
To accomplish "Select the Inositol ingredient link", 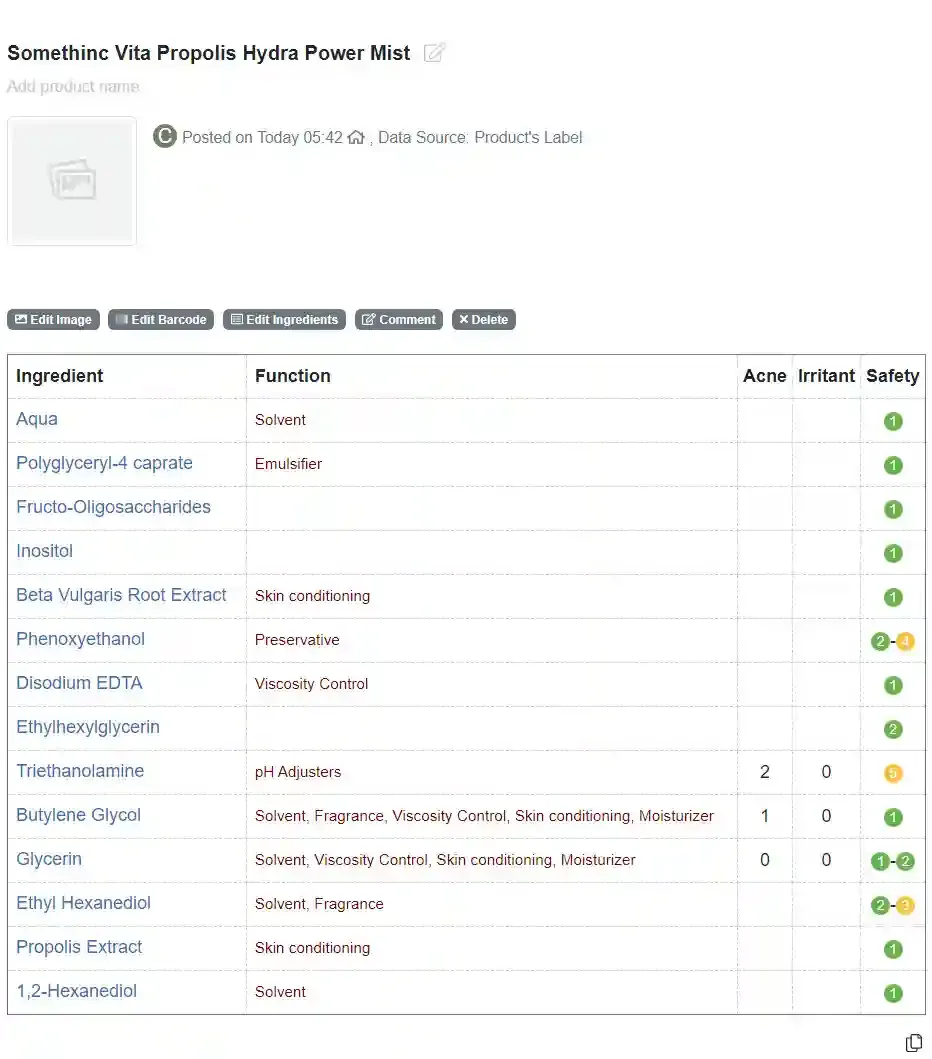I will (x=45, y=551).
